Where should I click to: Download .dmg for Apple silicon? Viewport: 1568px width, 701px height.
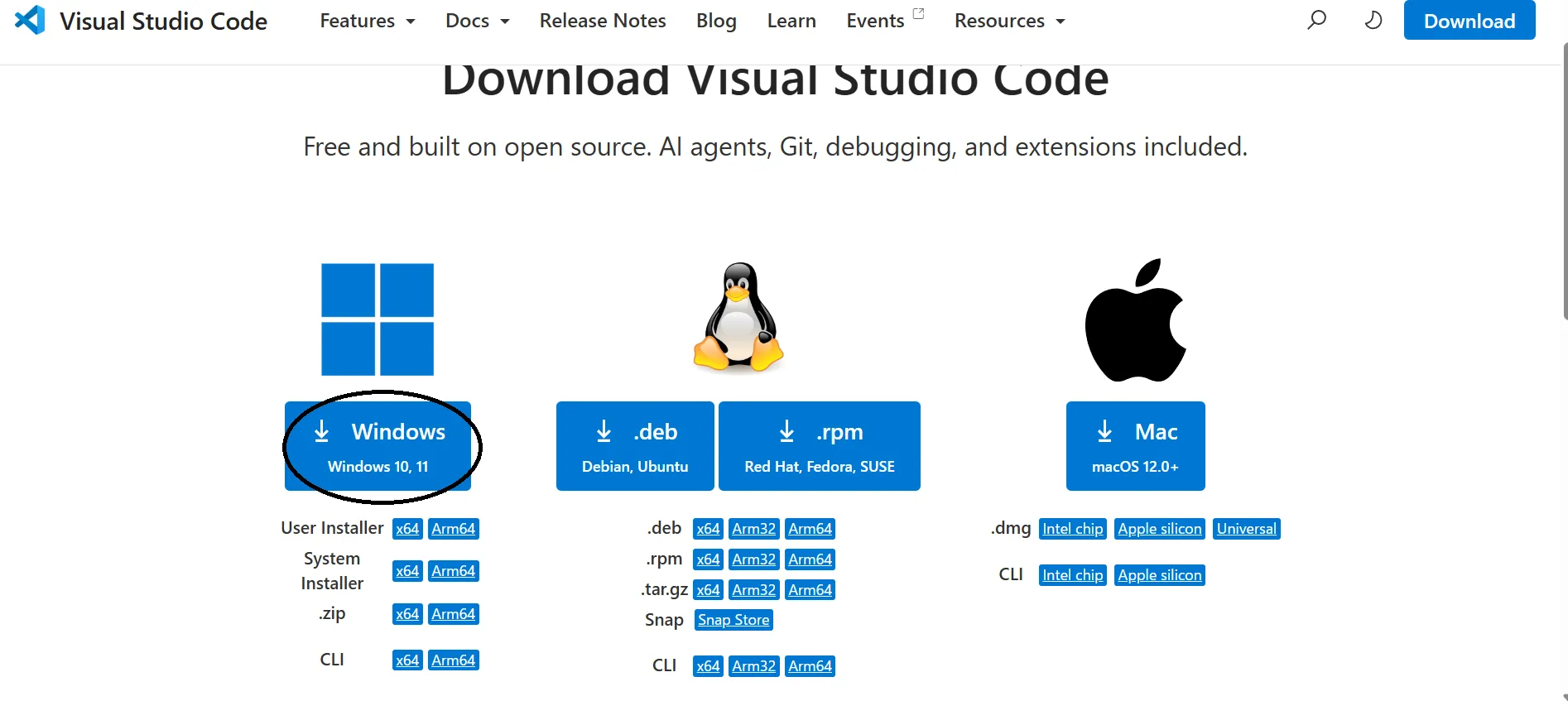(x=1160, y=529)
